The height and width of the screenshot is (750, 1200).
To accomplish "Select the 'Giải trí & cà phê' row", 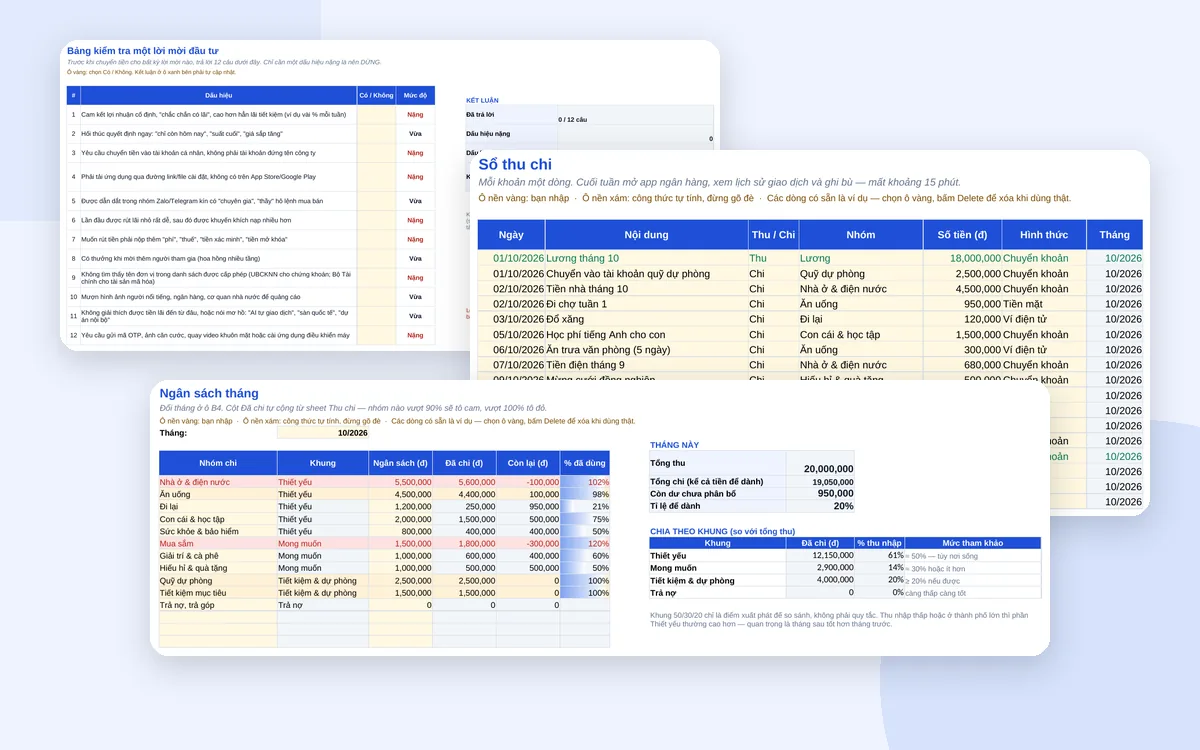I will point(218,555).
